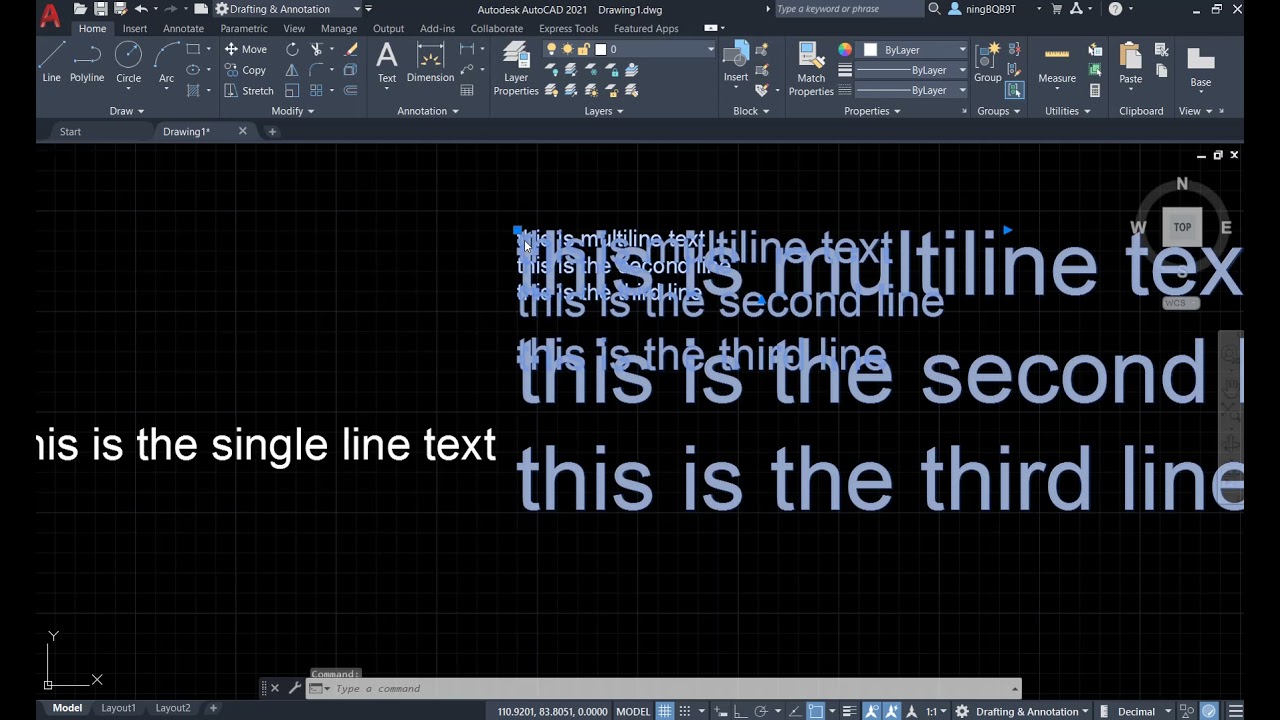This screenshot has width=1280, height=720.
Task: Click the Group tool
Action: (988, 62)
